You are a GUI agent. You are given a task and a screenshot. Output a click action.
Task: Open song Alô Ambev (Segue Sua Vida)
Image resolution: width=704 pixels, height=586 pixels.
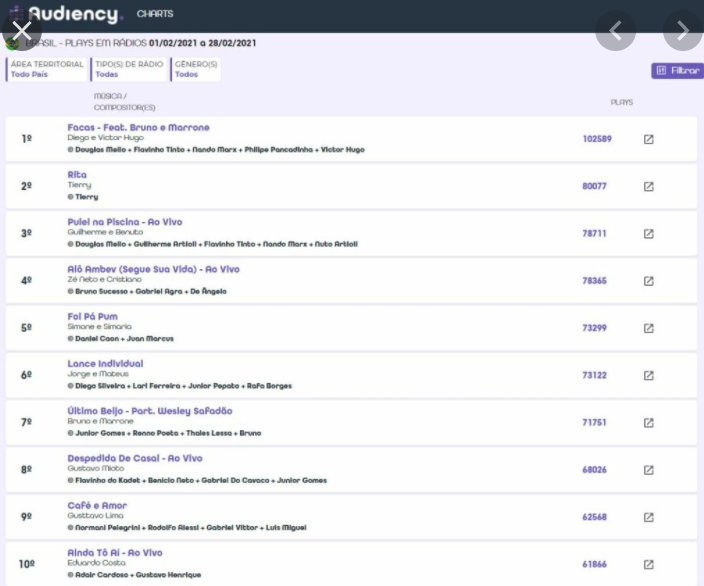point(154,269)
